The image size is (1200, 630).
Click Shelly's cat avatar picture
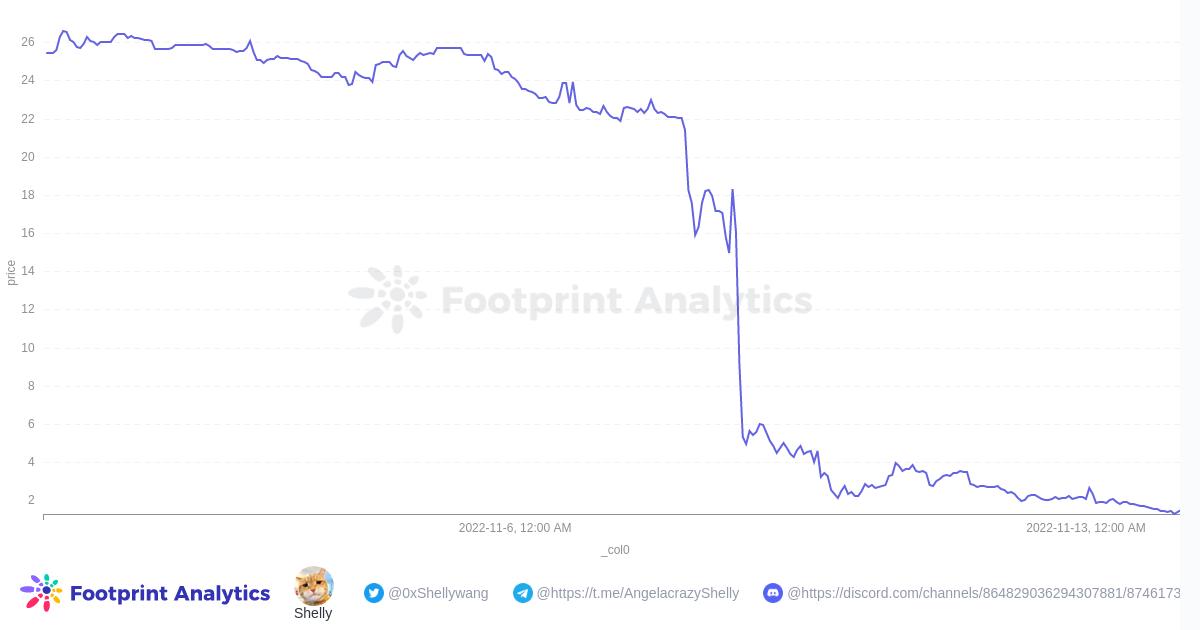click(313, 586)
